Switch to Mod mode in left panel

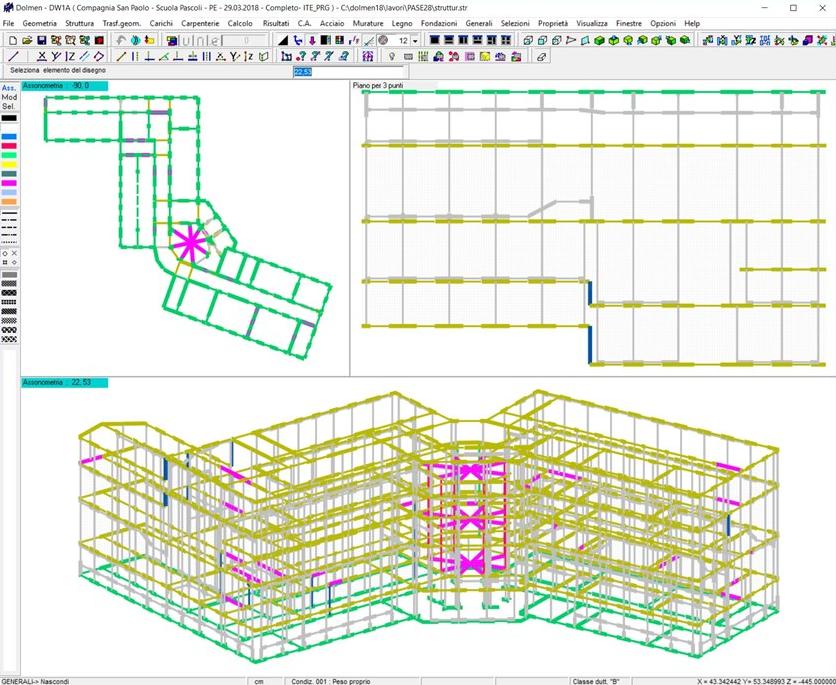9,97
